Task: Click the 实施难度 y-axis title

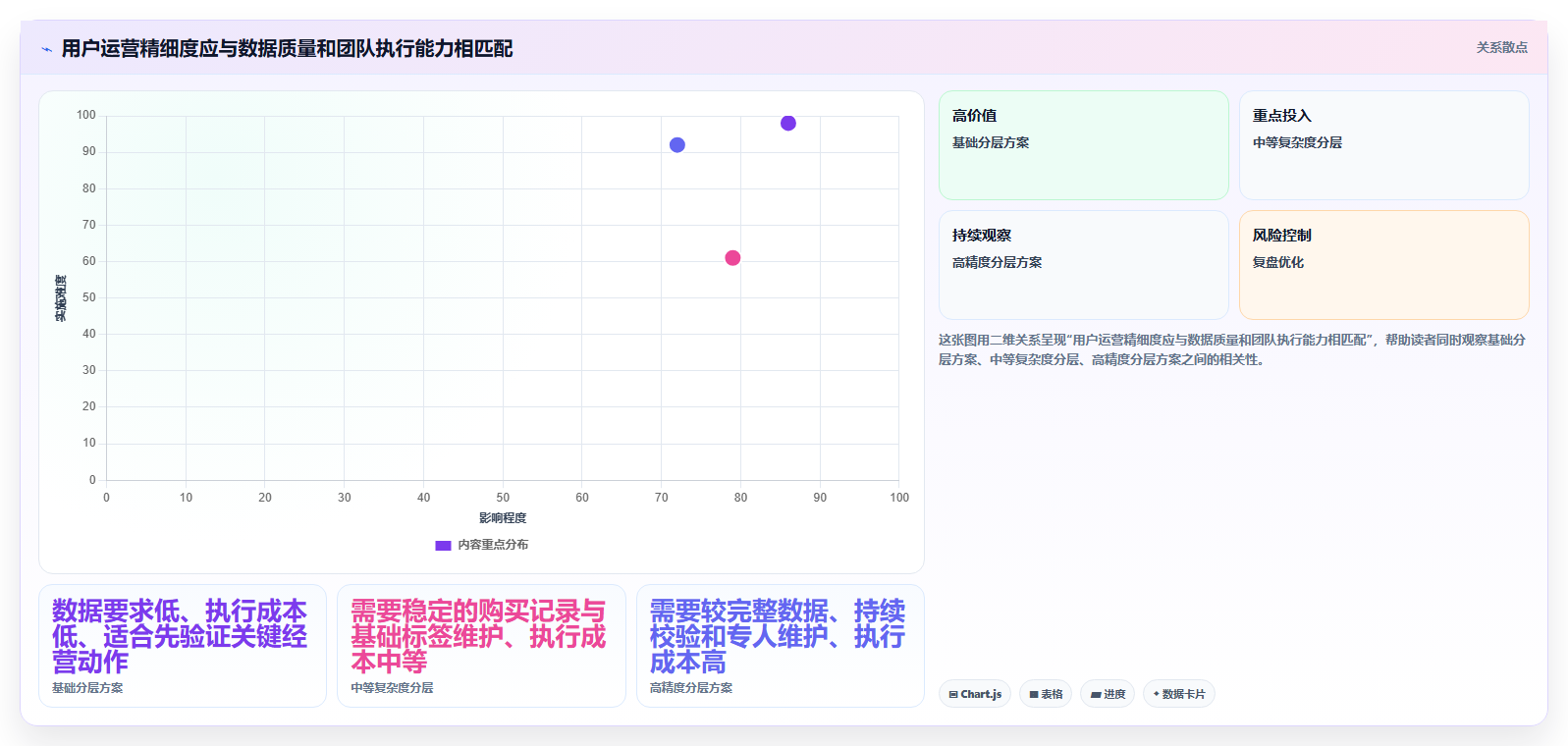Action: click(61, 298)
